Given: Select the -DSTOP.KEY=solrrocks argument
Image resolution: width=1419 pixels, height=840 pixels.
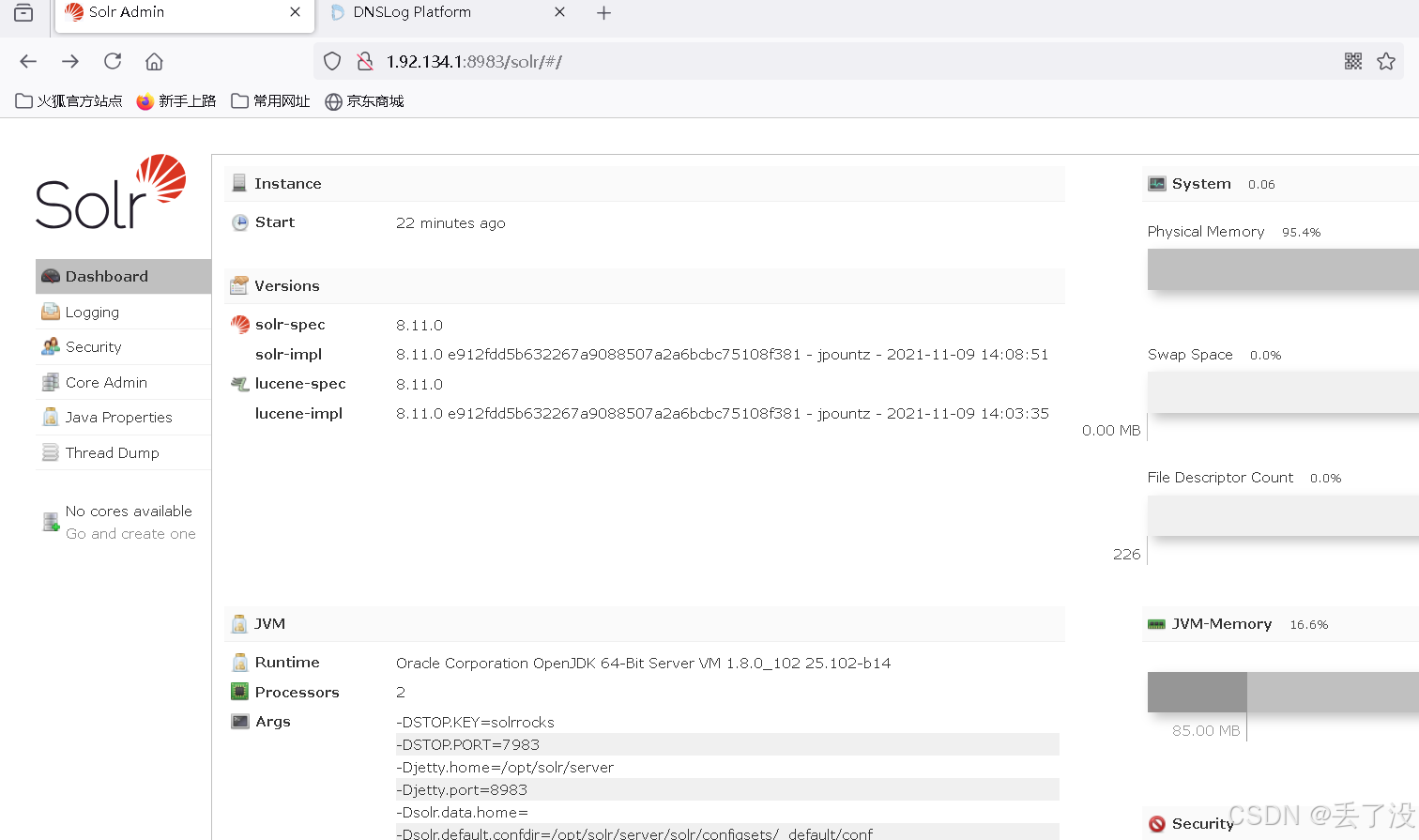Looking at the screenshot, I should (x=475, y=722).
